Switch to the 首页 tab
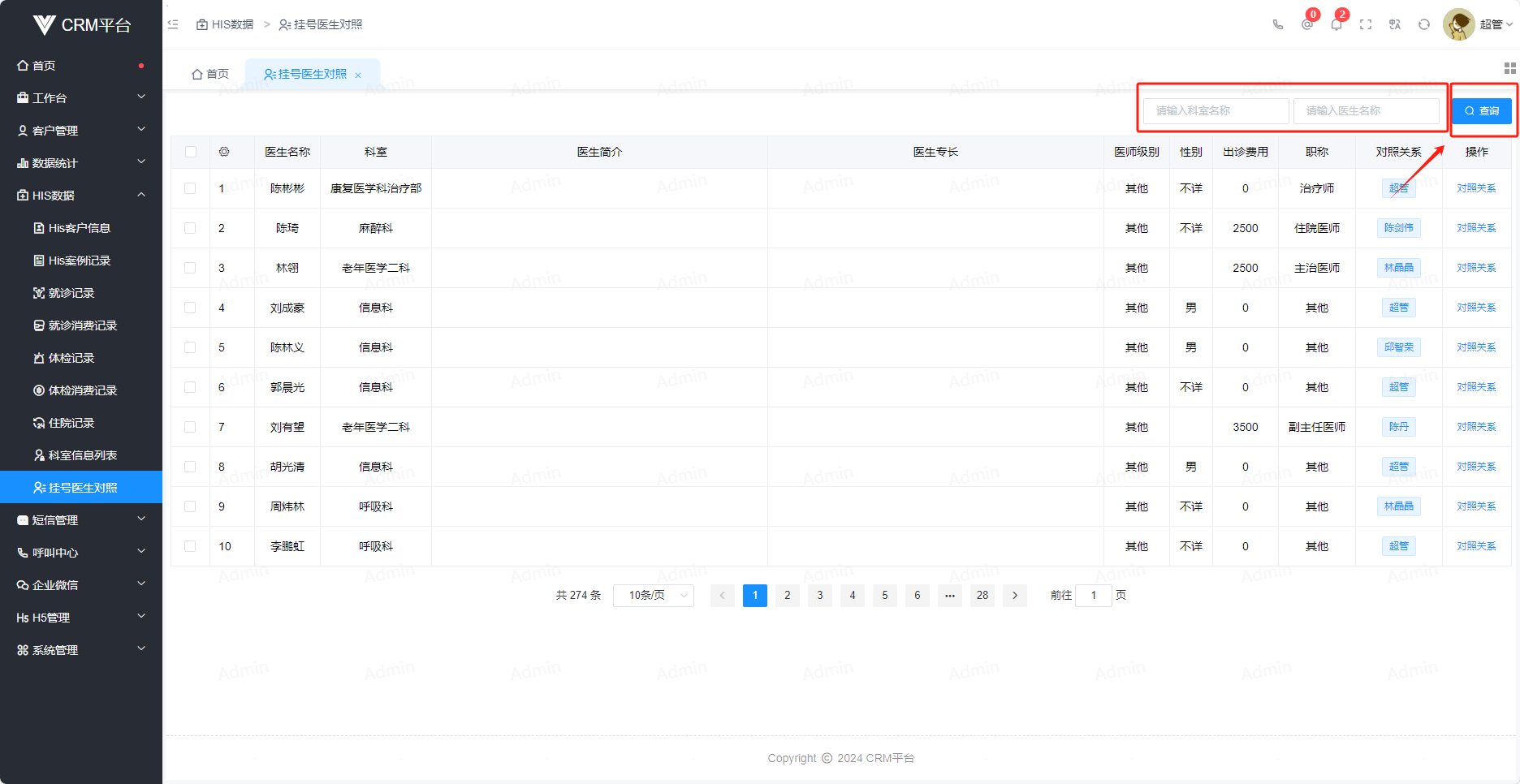1520x784 pixels. [210, 74]
